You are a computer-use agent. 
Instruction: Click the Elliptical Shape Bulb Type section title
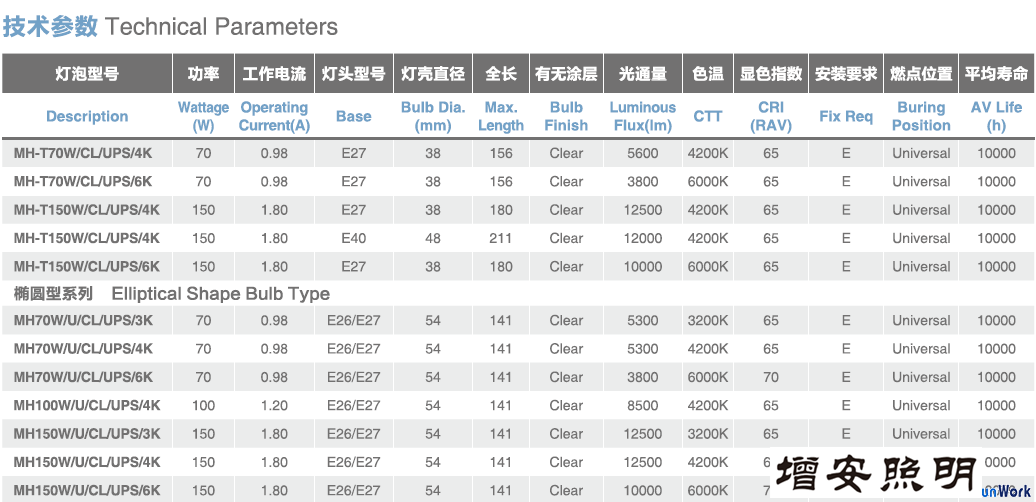(220, 294)
